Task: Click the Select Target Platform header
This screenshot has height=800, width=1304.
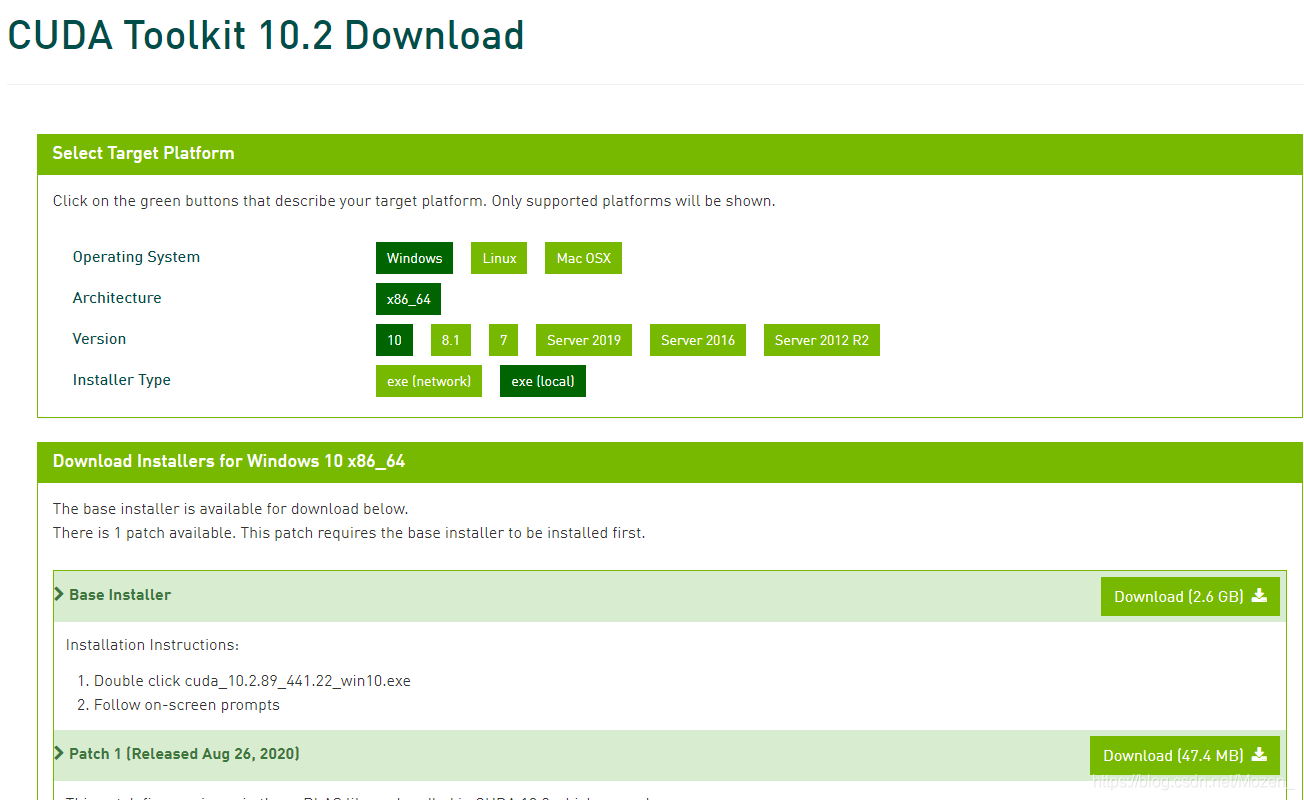Action: click(143, 153)
